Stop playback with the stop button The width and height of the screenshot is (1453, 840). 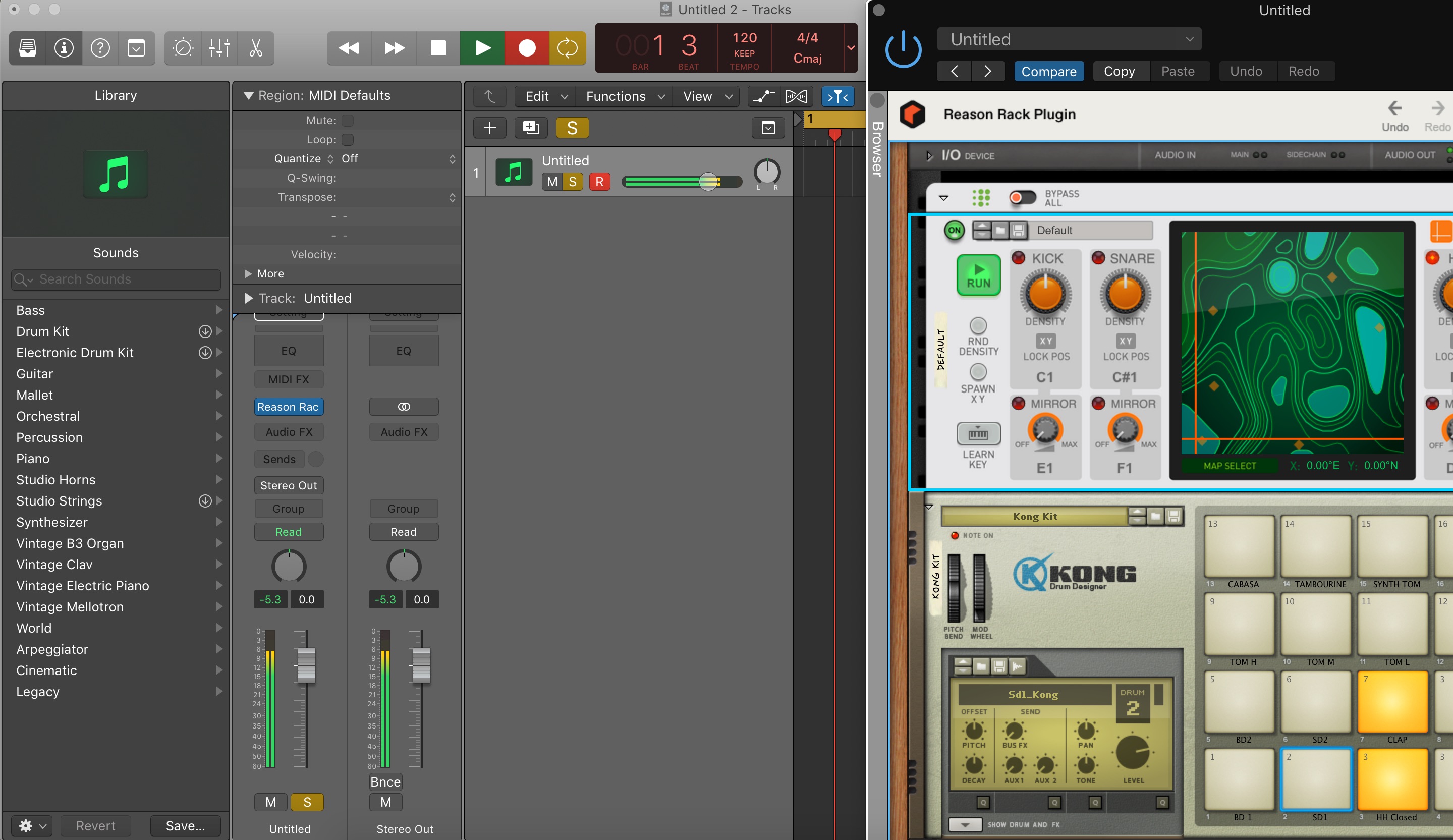438,48
